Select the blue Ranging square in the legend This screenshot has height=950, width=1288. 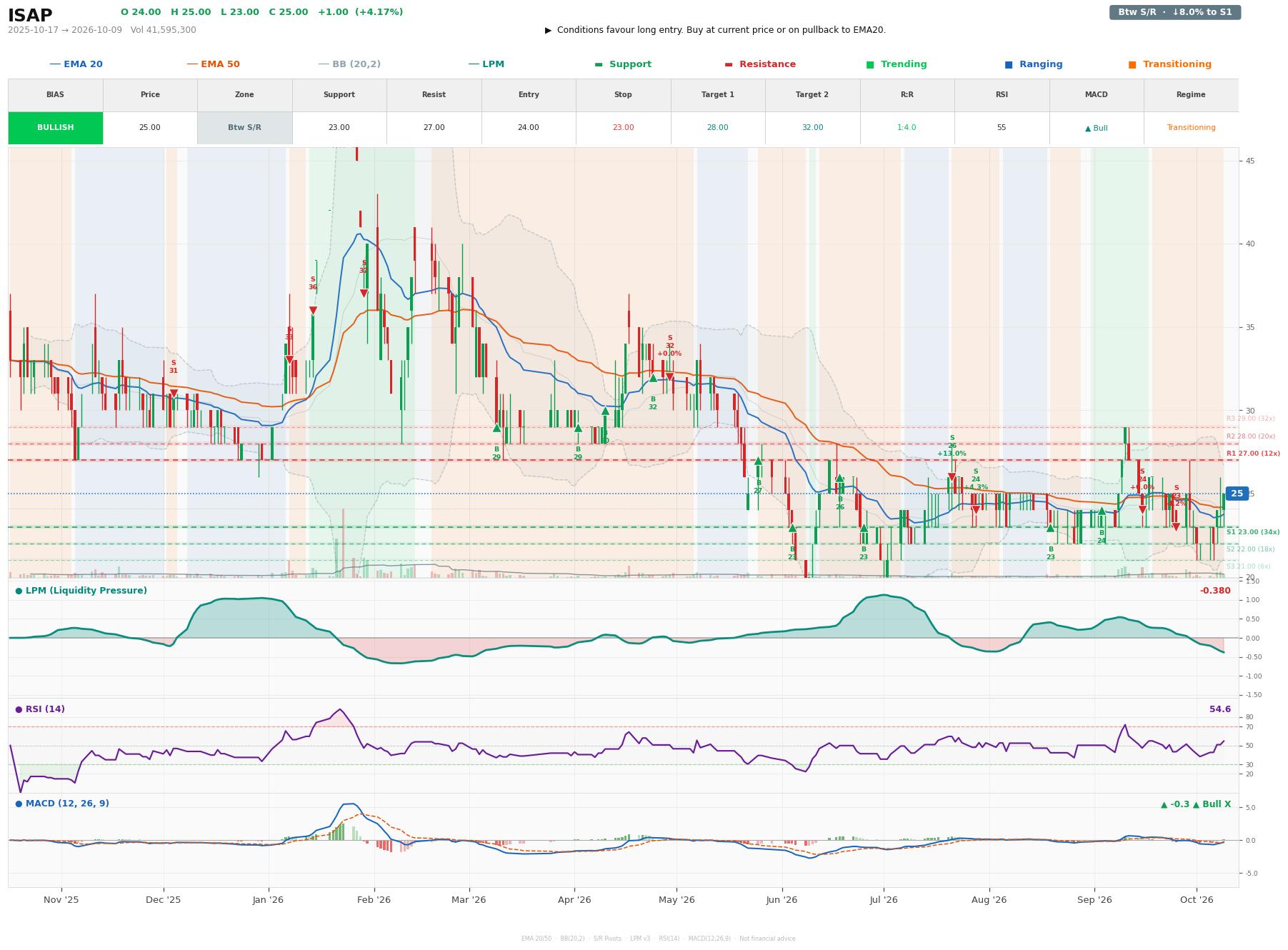tap(1009, 64)
